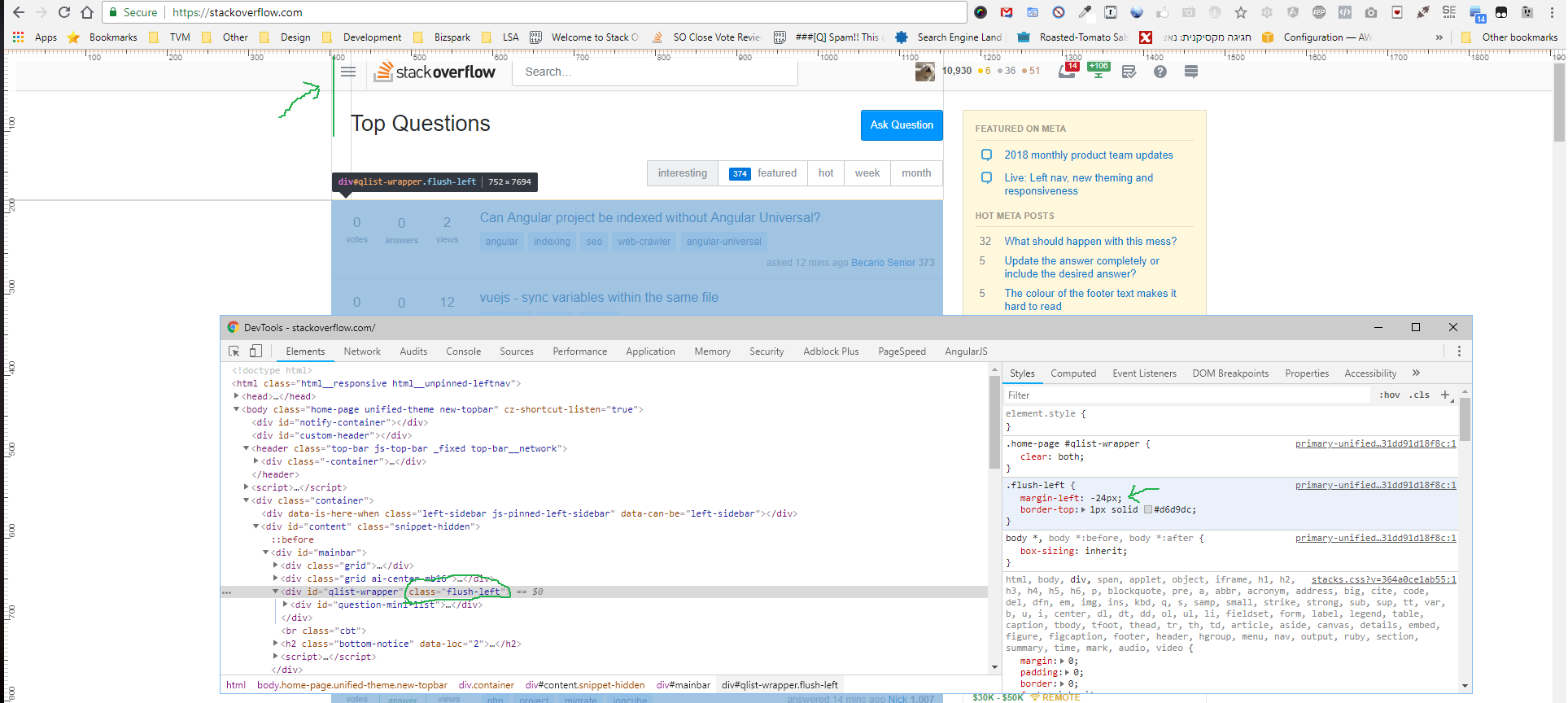Open the Sources tab in DevTools
This screenshot has width=1568, height=703.
(517, 351)
